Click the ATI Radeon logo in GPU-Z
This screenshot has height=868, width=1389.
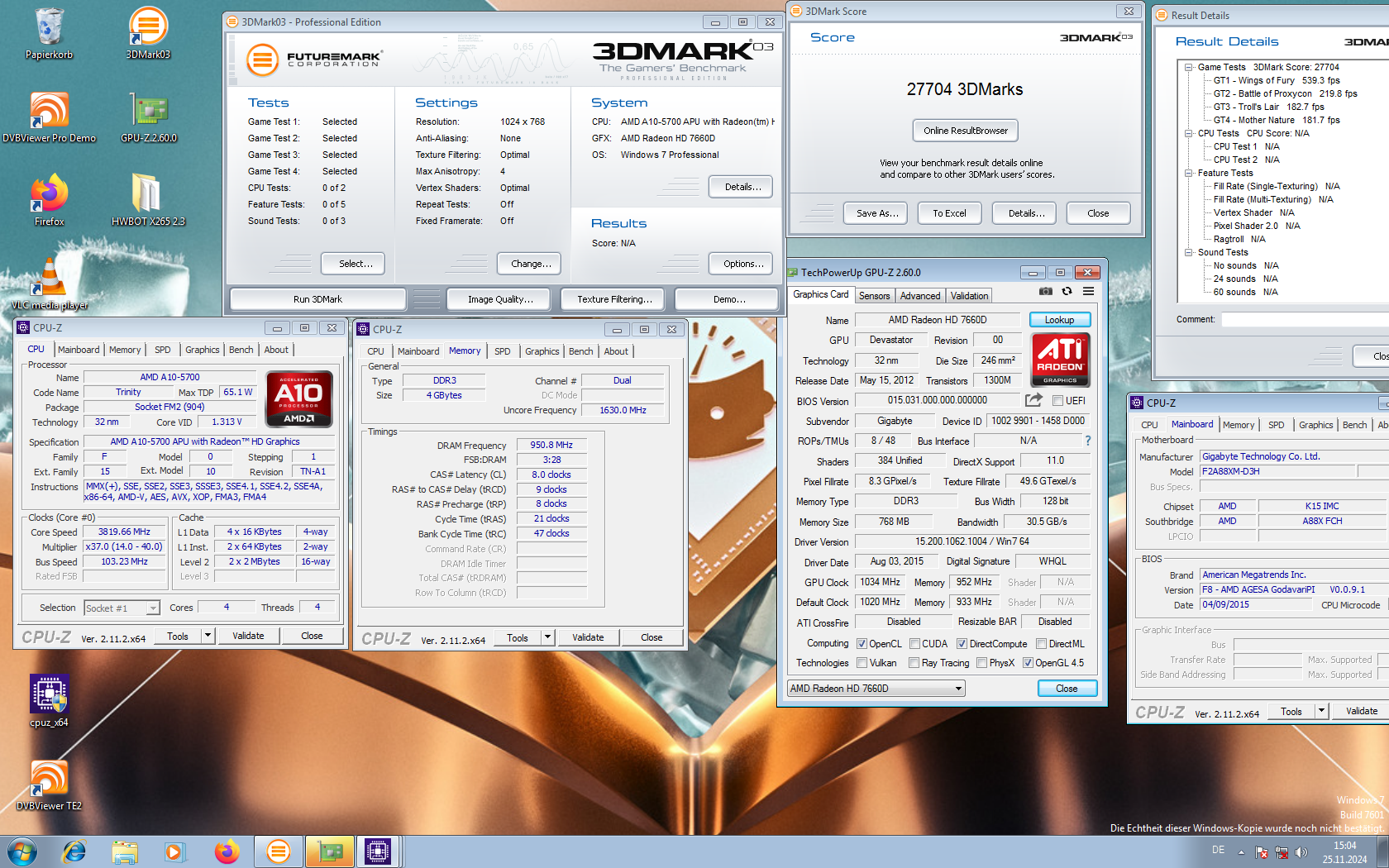1060,360
